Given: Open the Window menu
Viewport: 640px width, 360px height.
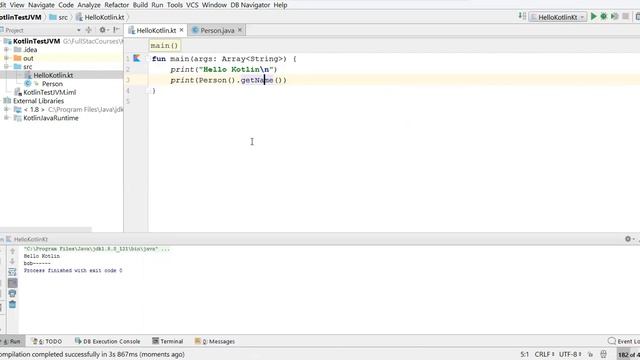Looking at the screenshot, I should coord(214,5).
